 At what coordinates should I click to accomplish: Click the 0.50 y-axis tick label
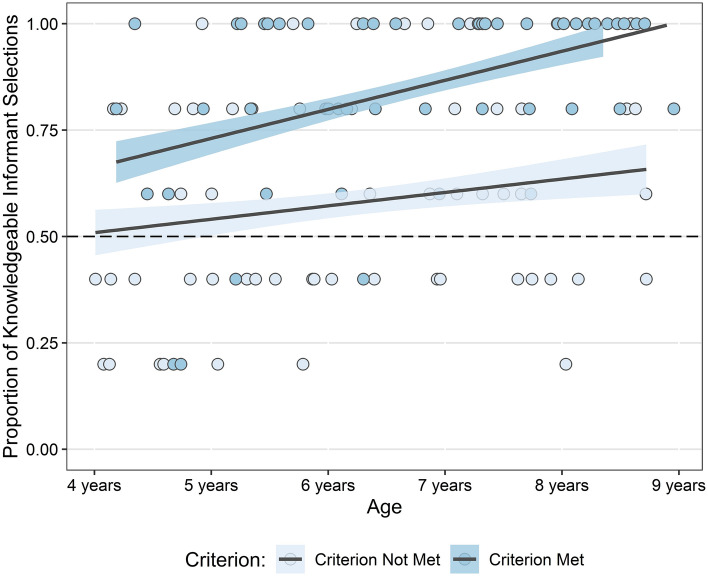42,237
